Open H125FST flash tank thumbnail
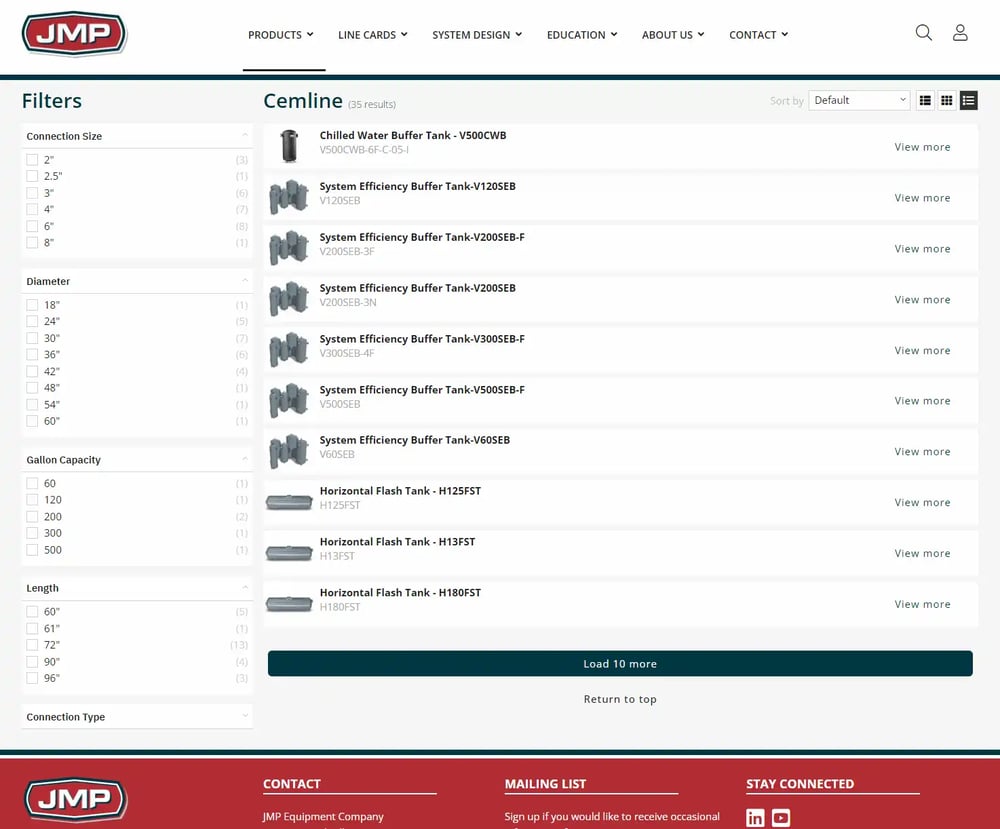The height and width of the screenshot is (829, 1000). (x=289, y=503)
